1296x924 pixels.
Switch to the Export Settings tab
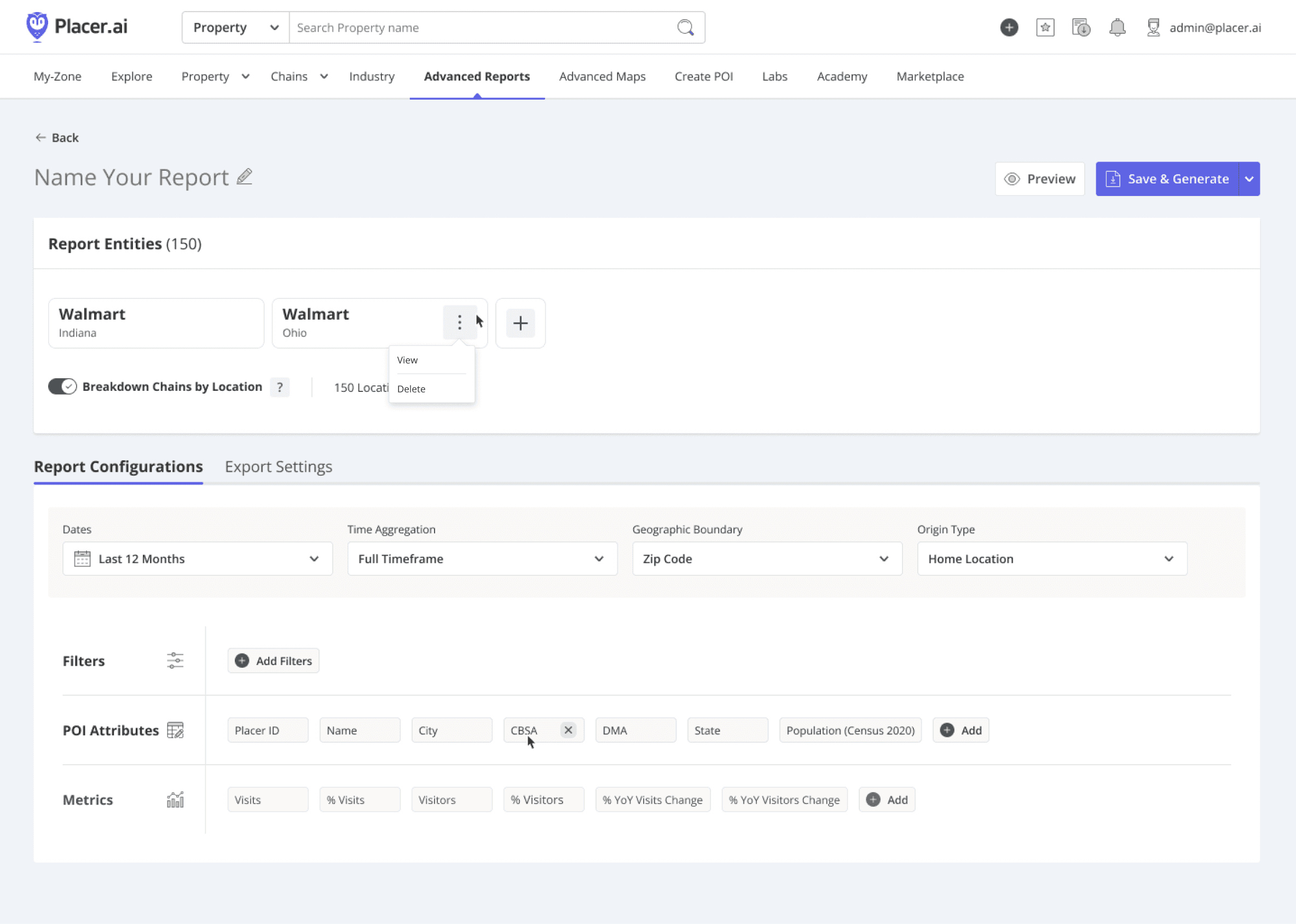pos(278,466)
